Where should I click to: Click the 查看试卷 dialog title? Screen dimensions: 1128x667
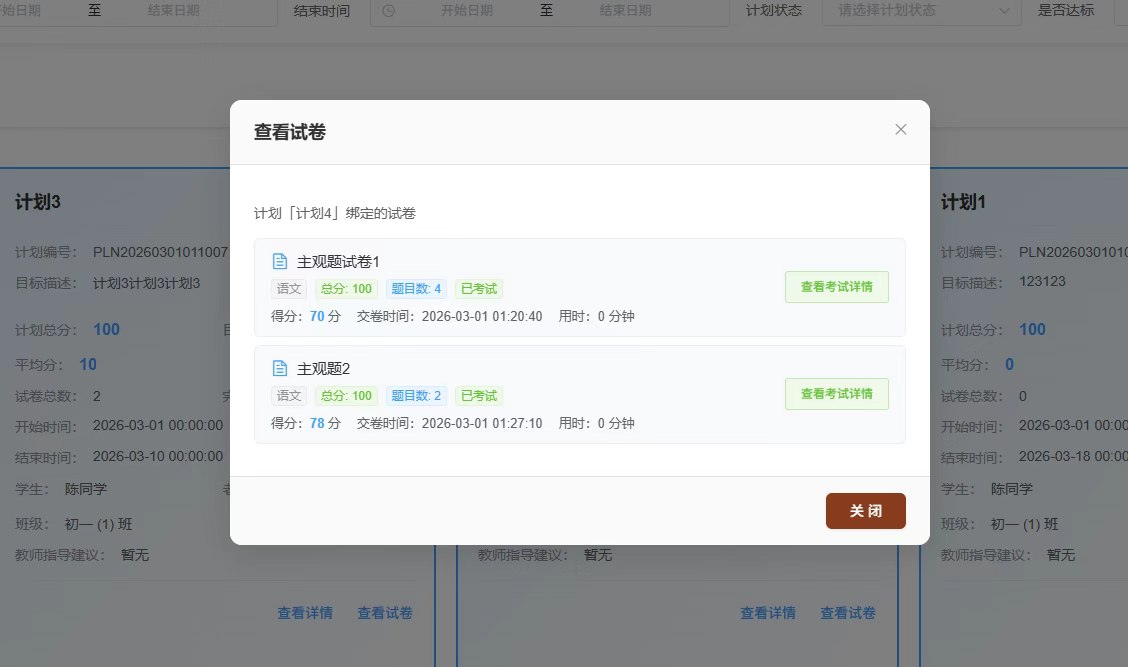pyautogui.click(x=290, y=132)
